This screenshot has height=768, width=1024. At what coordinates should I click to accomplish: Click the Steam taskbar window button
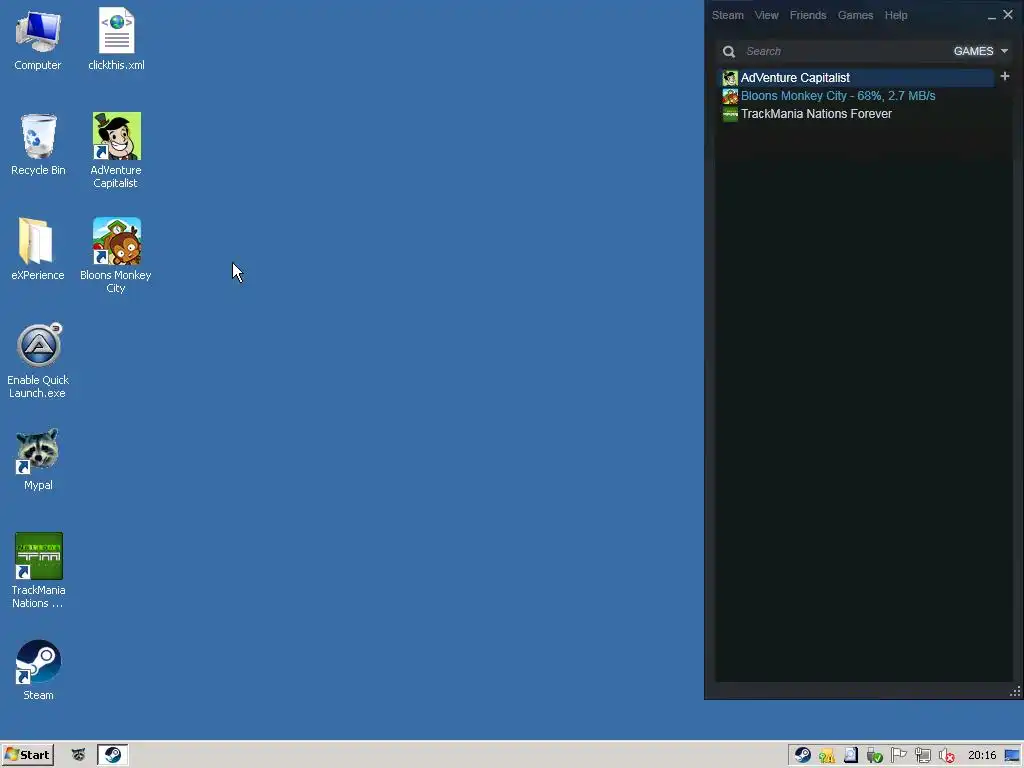point(112,755)
